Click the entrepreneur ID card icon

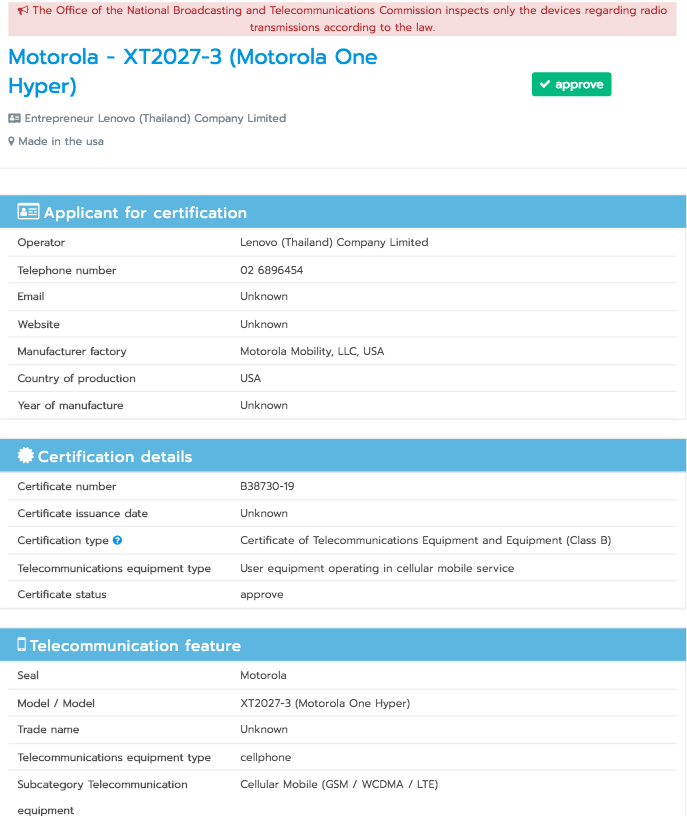click(15, 118)
